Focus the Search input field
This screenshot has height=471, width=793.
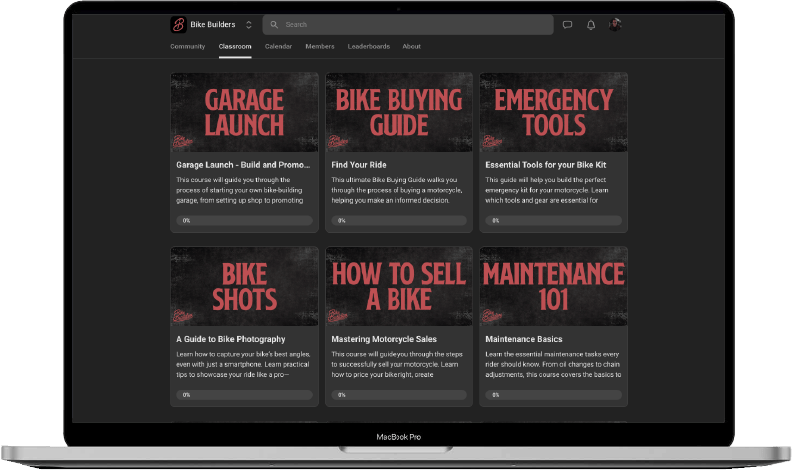(408, 24)
